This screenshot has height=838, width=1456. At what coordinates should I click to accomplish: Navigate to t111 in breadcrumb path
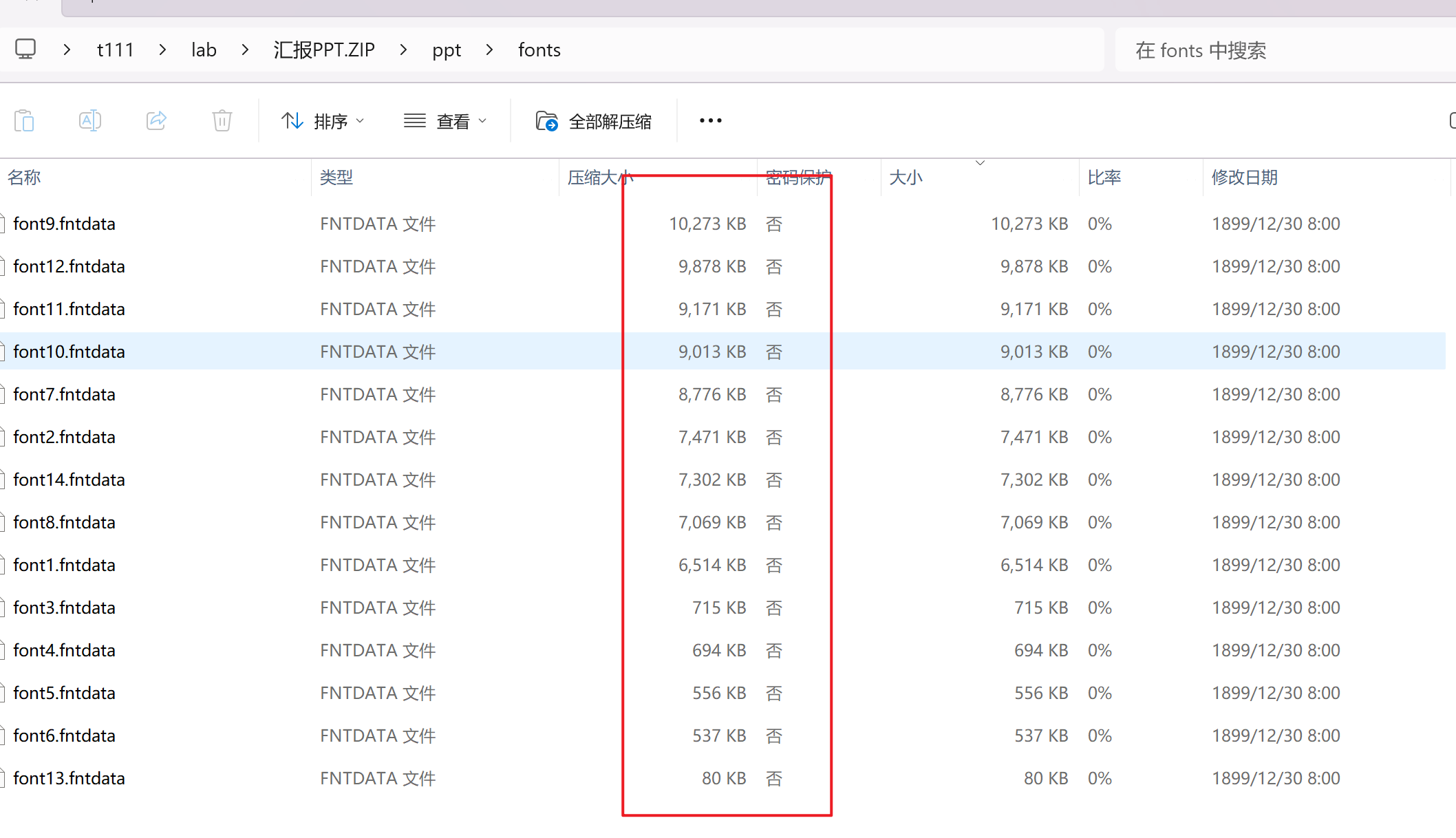tap(115, 50)
